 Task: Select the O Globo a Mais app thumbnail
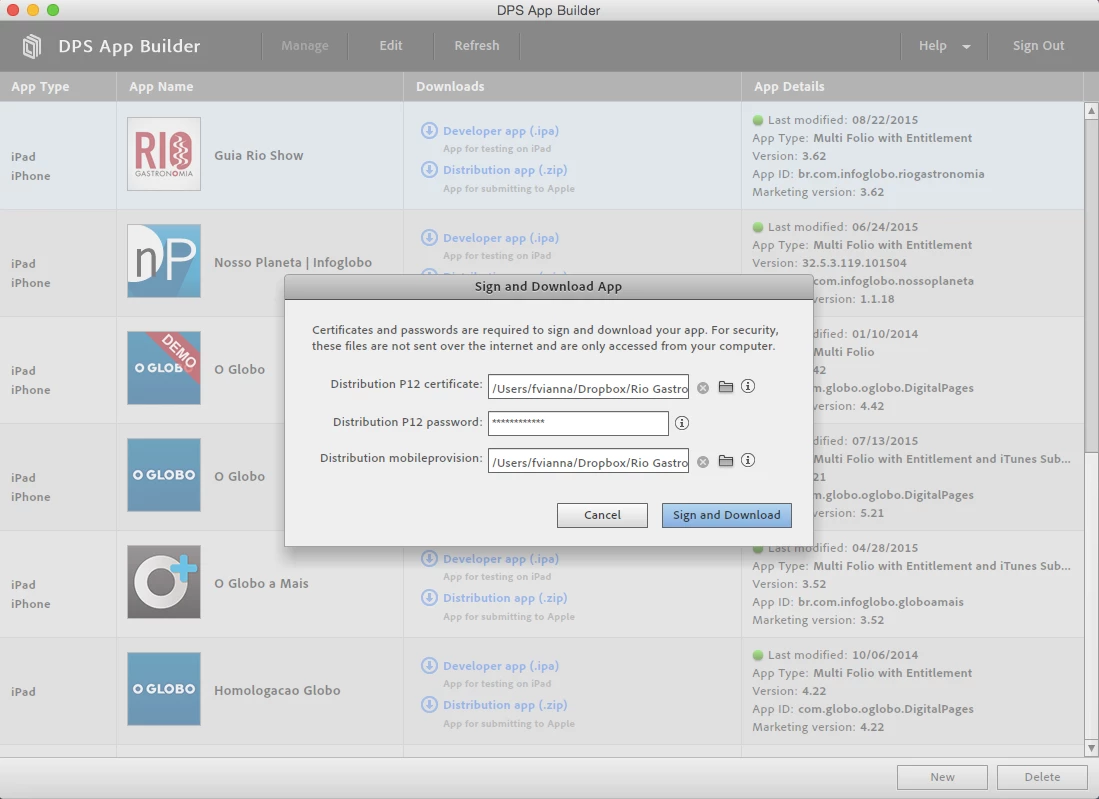point(164,582)
